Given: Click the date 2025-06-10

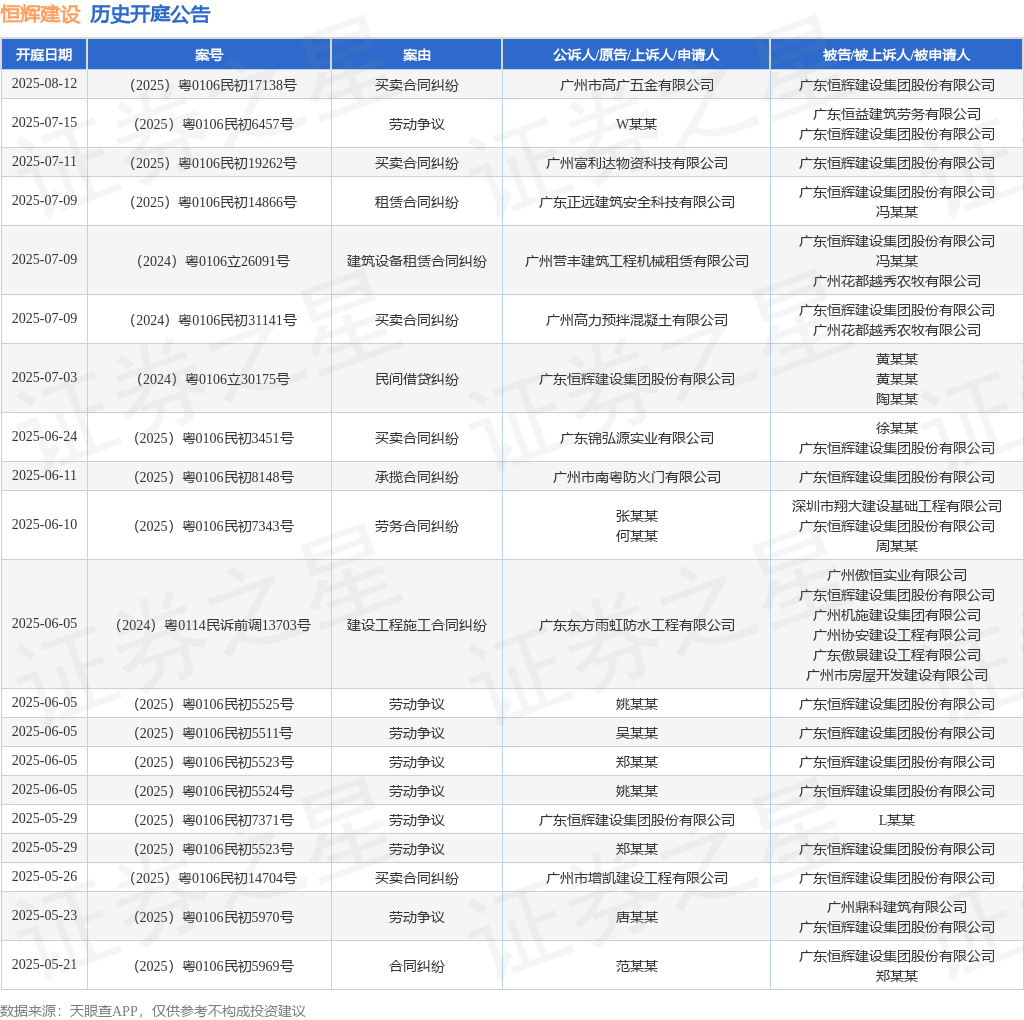Looking at the screenshot, I should pyautogui.click(x=44, y=524).
